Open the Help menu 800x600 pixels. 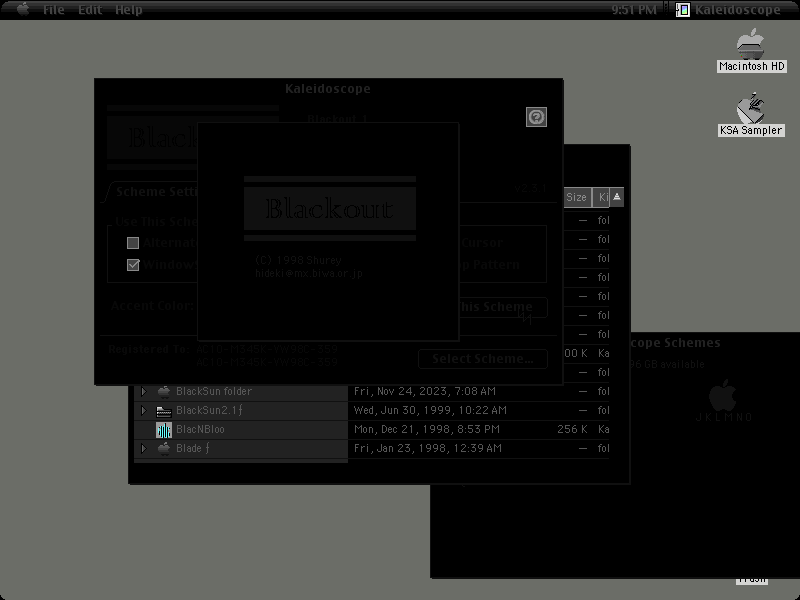[129, 10]
